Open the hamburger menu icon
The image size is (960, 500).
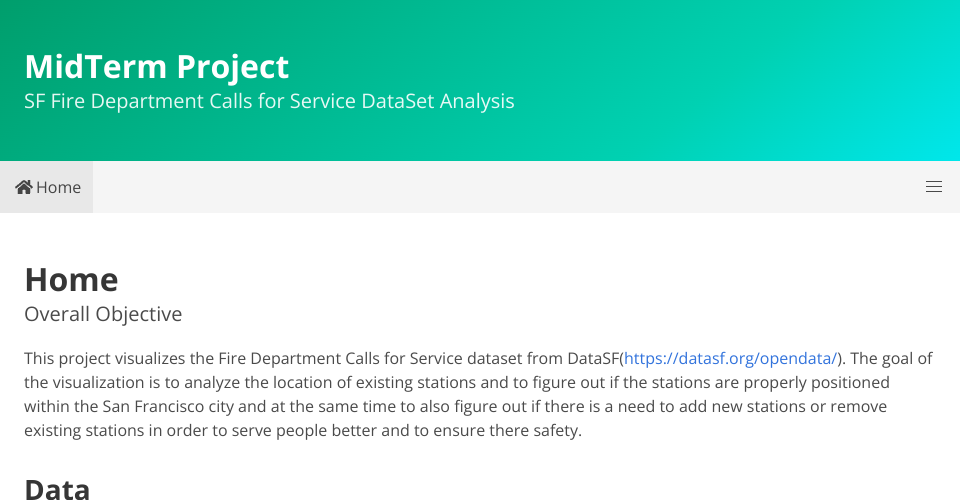934,187
